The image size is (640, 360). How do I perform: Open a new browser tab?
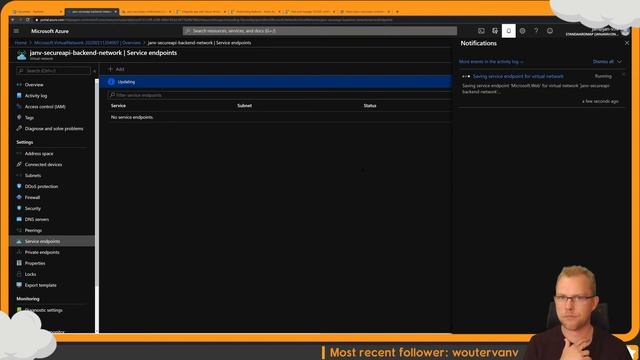[x=397, y=12]
